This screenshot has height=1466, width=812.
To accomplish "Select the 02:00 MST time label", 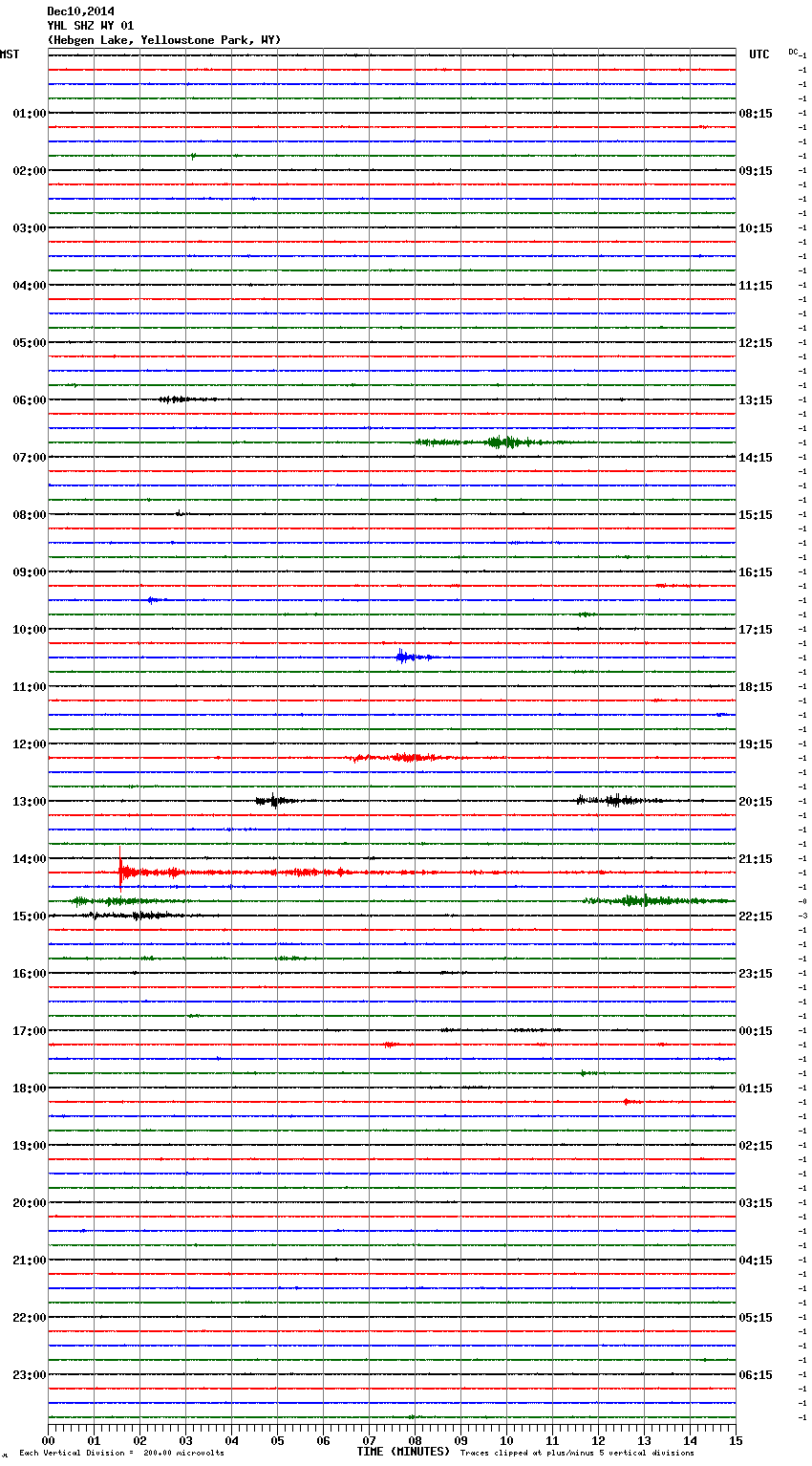I will [30, 171].
